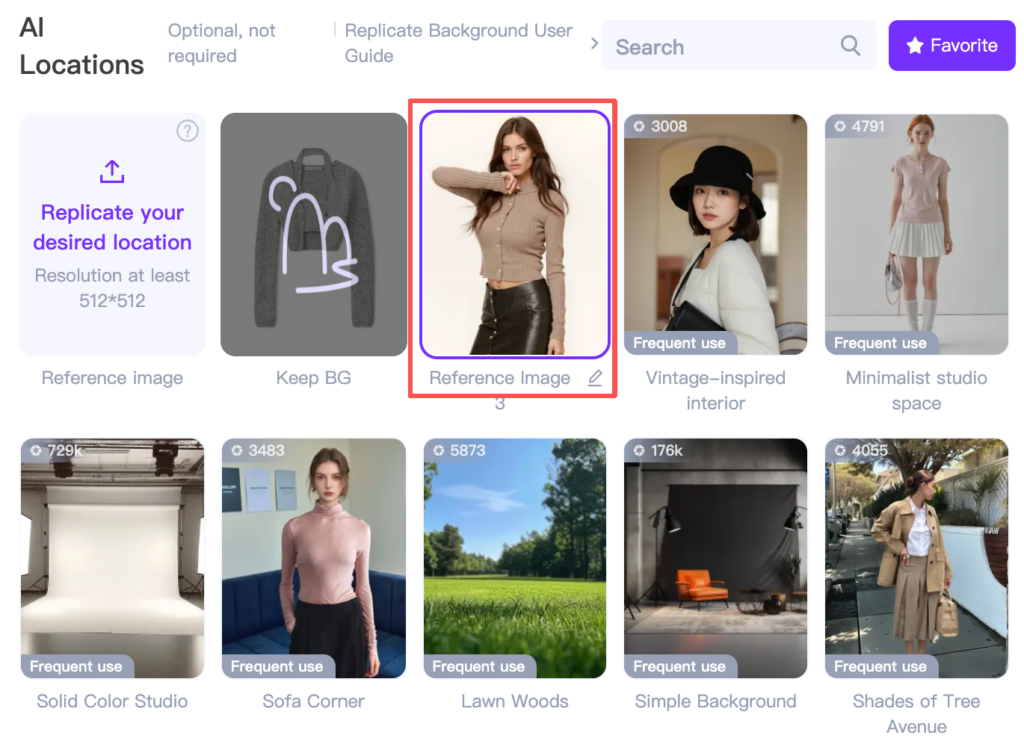Click the Replicate your desired location text
Image resolution: width=1024 pixels, height=744 pixels.
coord(112,227)
